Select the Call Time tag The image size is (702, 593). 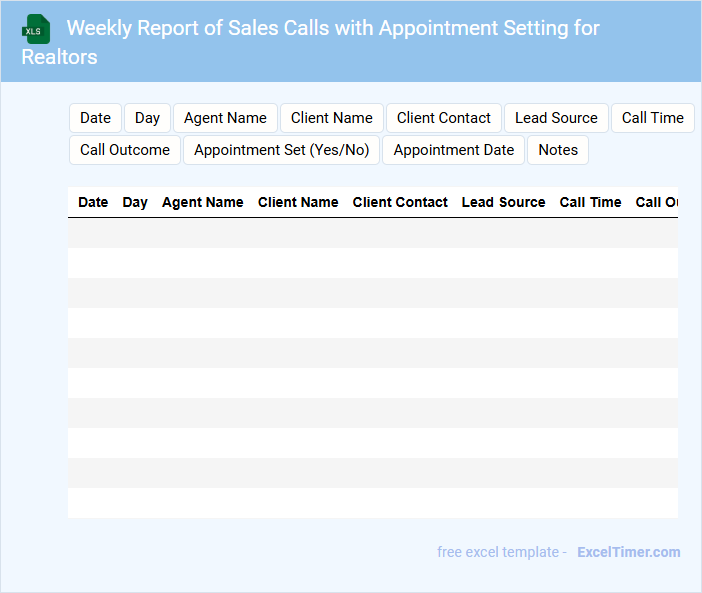[x=652, y=118]
